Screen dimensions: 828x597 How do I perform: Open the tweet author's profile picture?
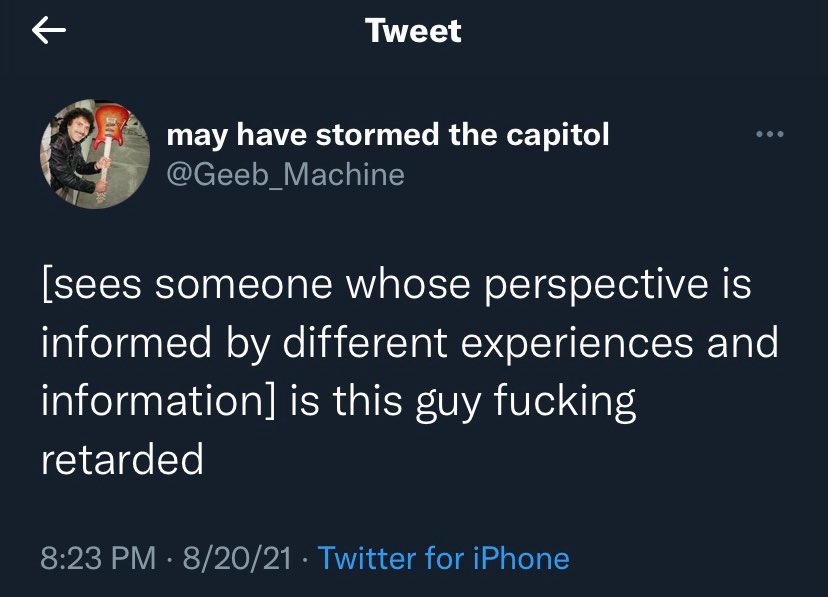pyautogui.click(x=95, y=153)
